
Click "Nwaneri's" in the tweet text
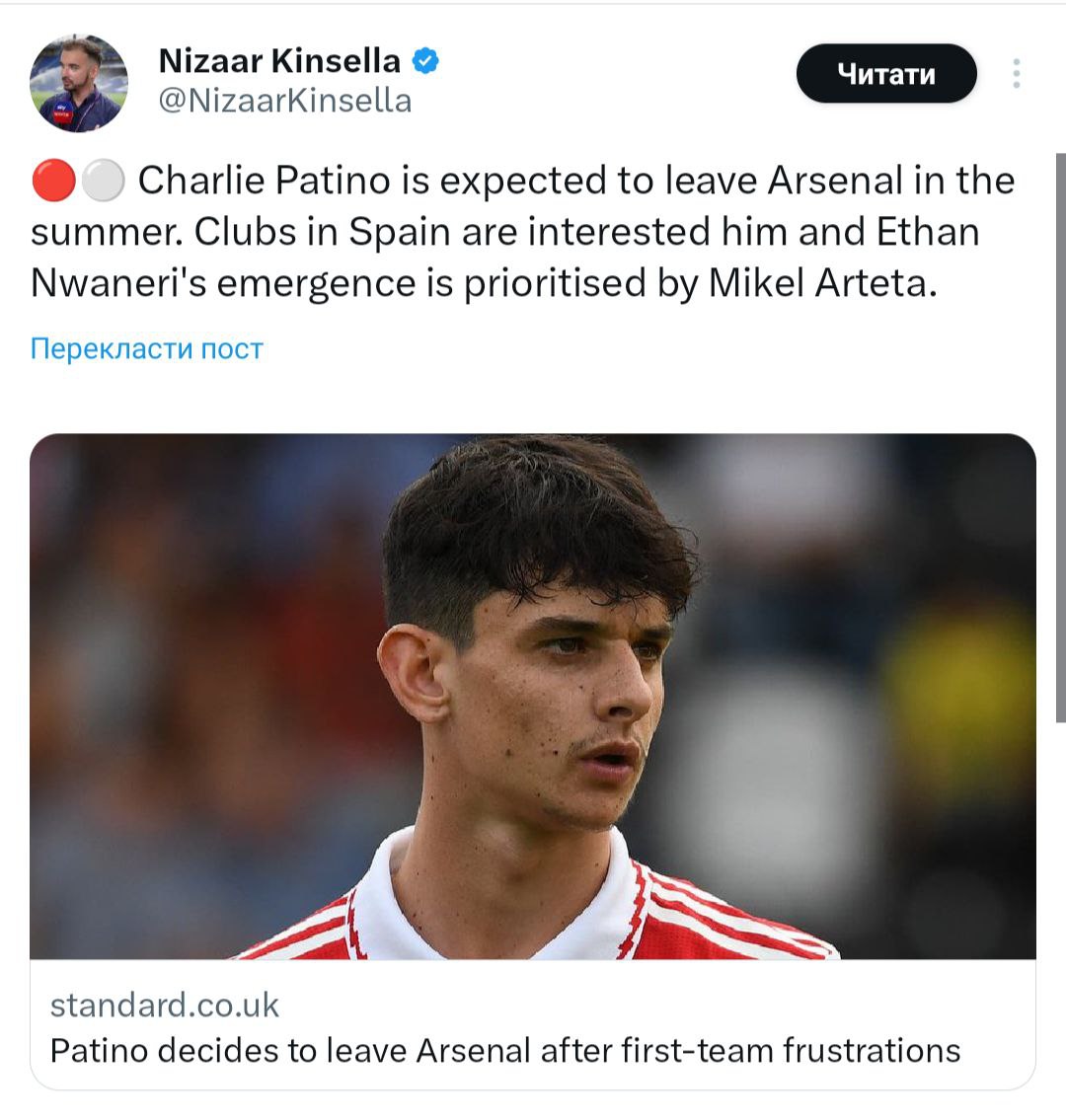[x=118, y=283]
